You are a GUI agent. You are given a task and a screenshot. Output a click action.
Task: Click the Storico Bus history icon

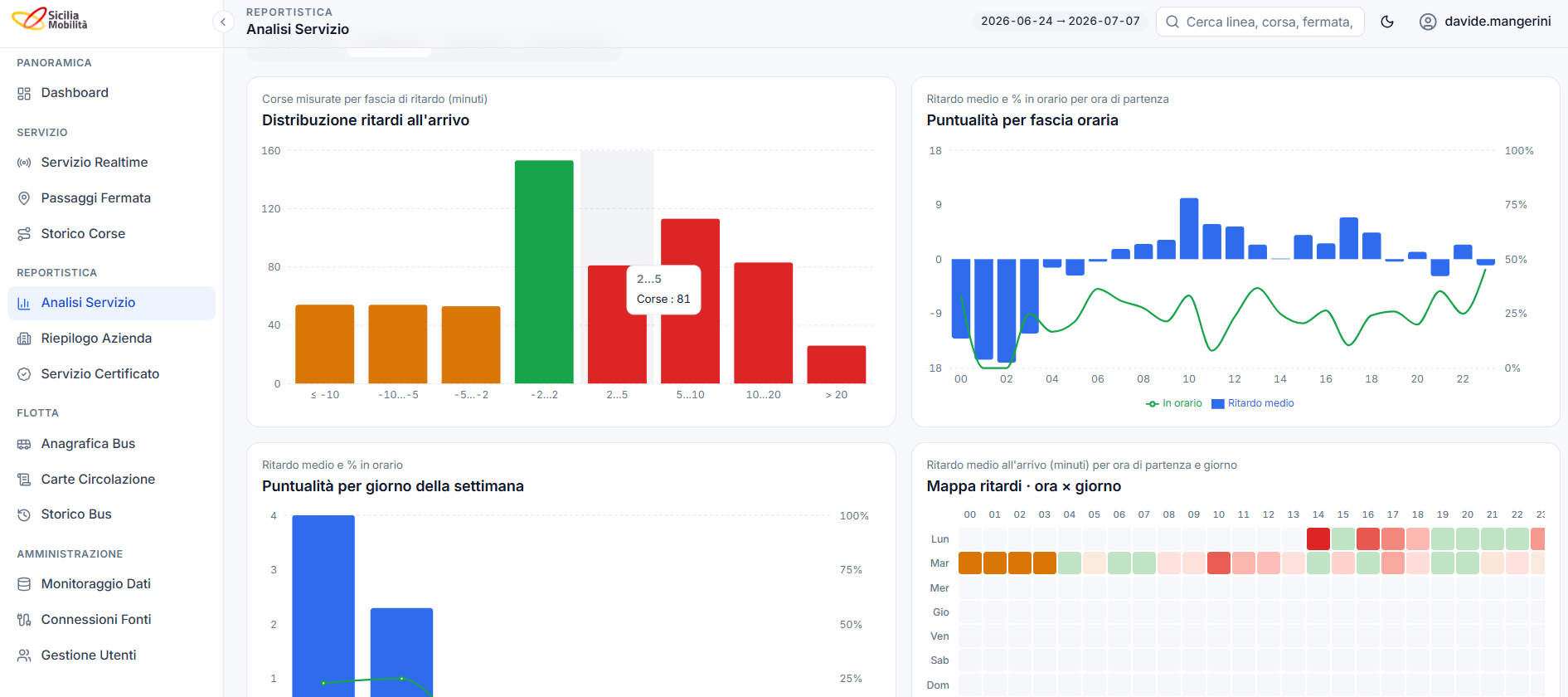click(24, 514)
